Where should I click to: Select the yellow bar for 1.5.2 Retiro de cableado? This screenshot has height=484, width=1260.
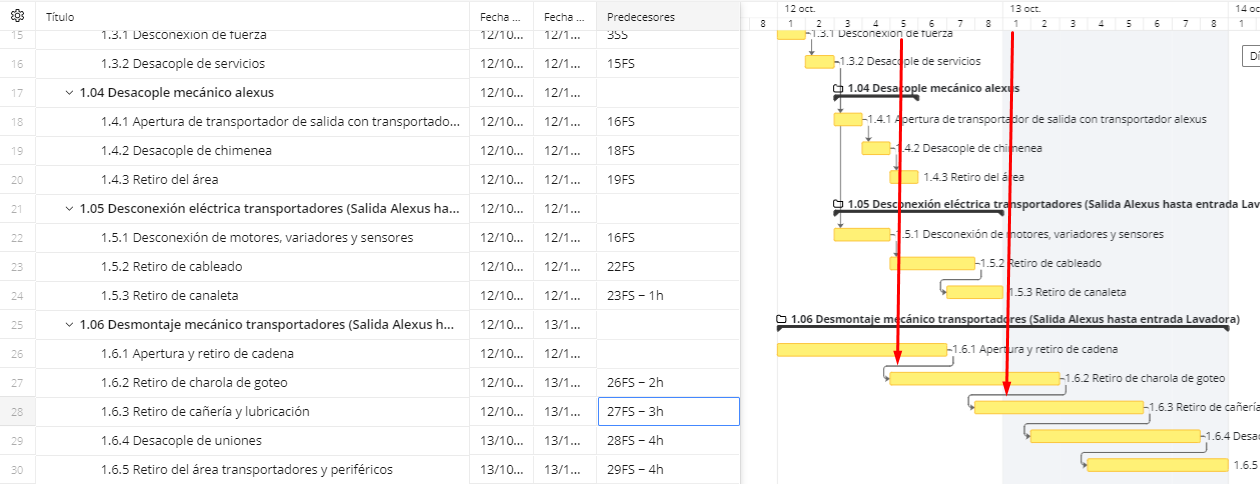coord(932,263)
